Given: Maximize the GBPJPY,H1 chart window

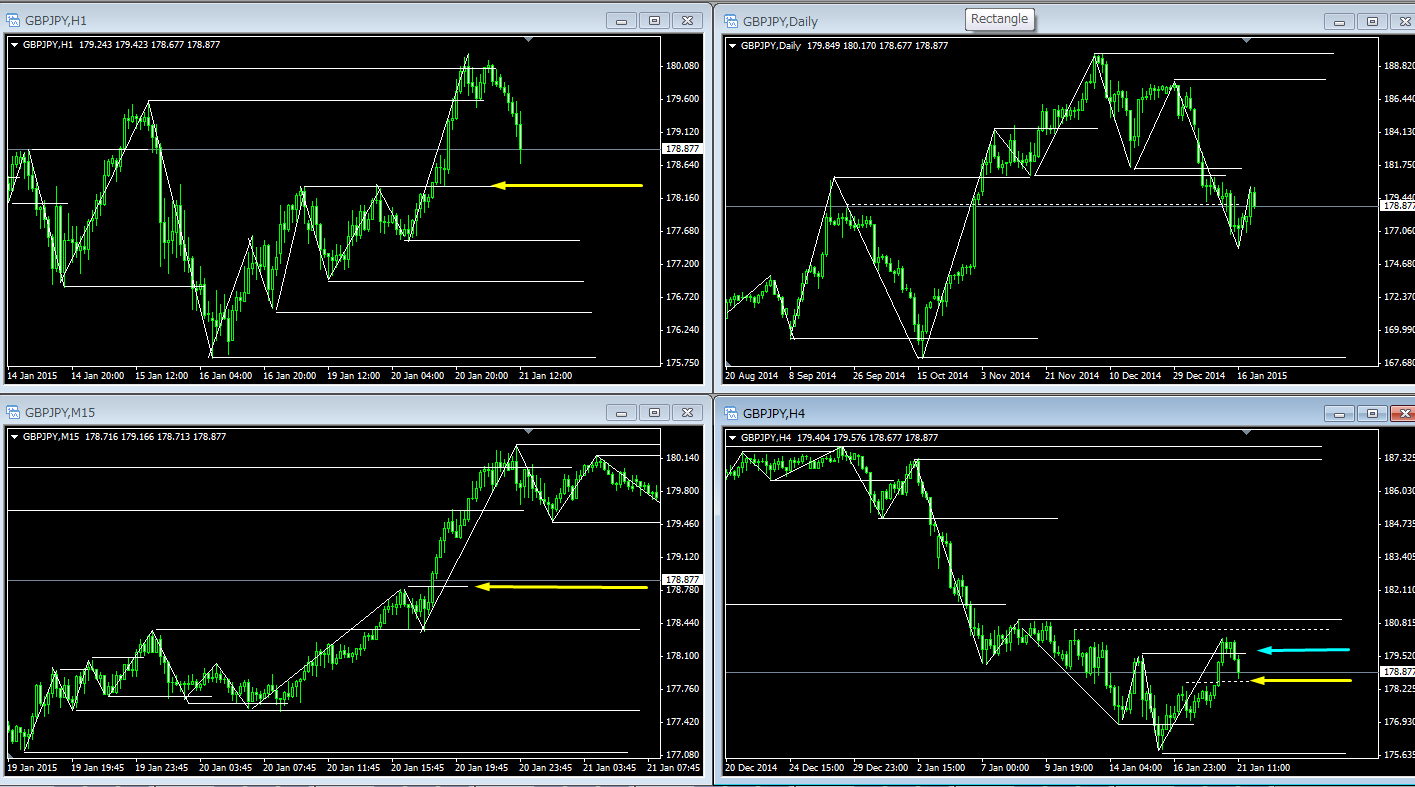Looking at the screenshot, I should click(x=654, y=21).
